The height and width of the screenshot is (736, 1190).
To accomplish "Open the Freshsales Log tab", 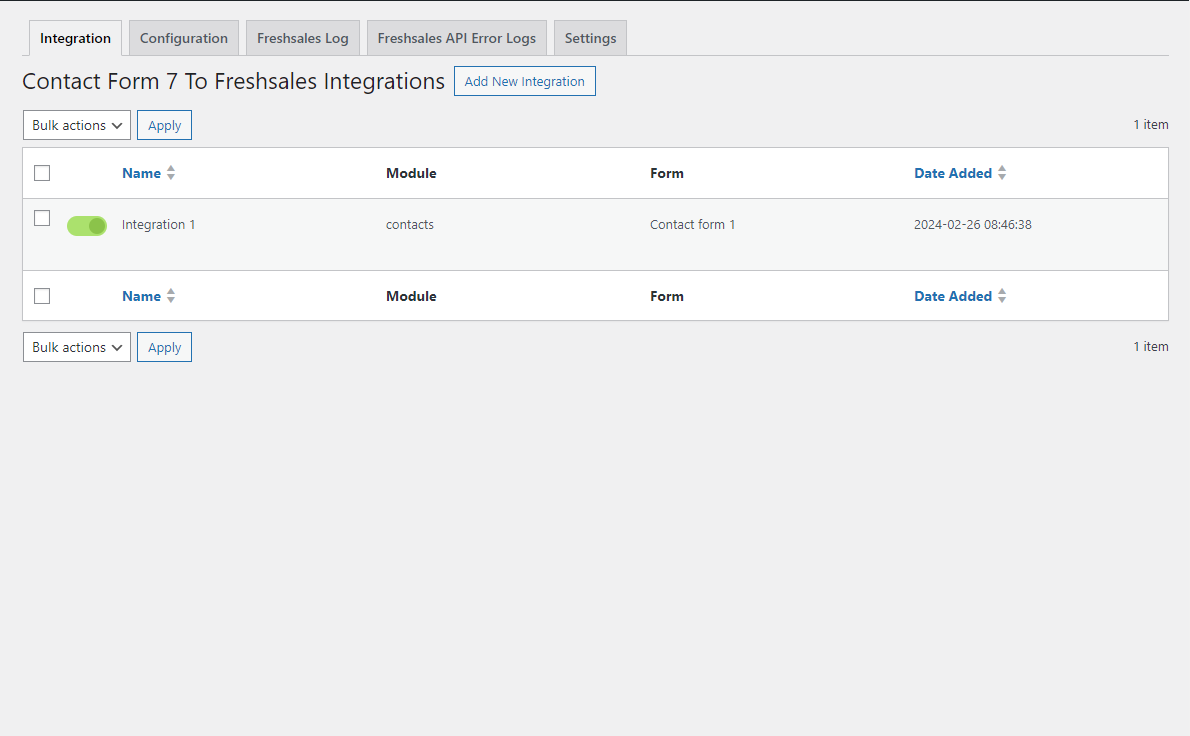I will tap(303, 38).
